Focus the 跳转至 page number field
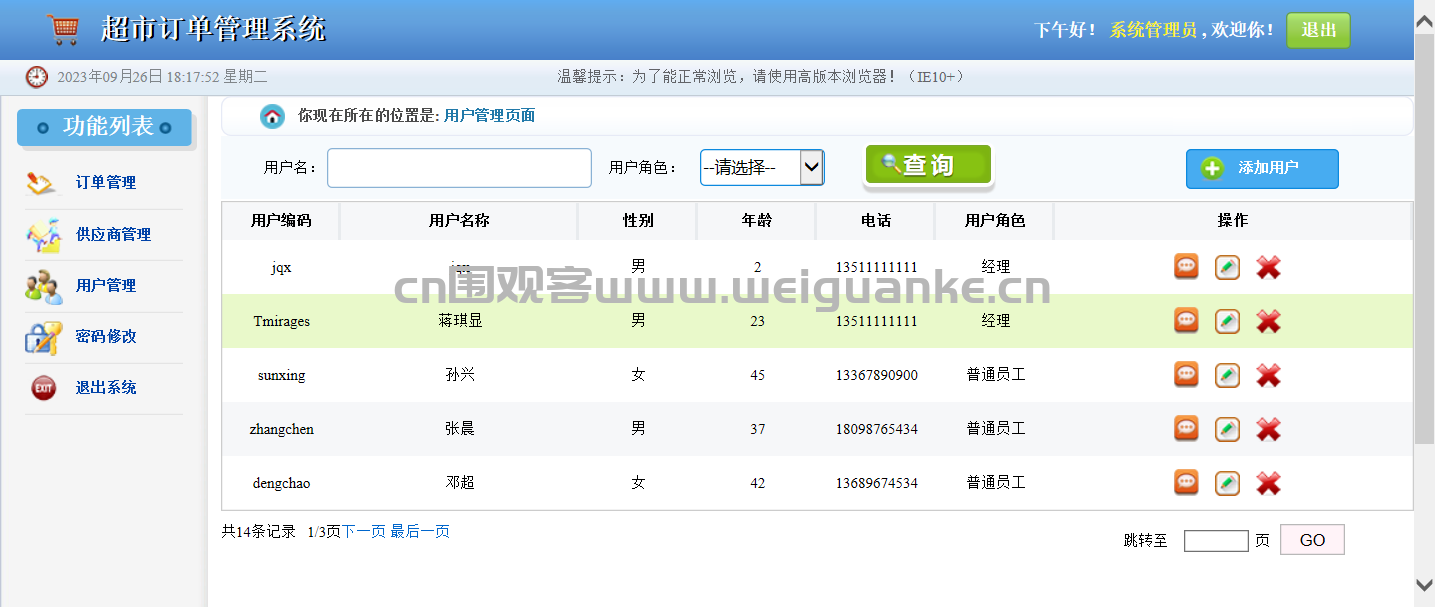This screenshot has width=1435, height=607. (1216, 541)
